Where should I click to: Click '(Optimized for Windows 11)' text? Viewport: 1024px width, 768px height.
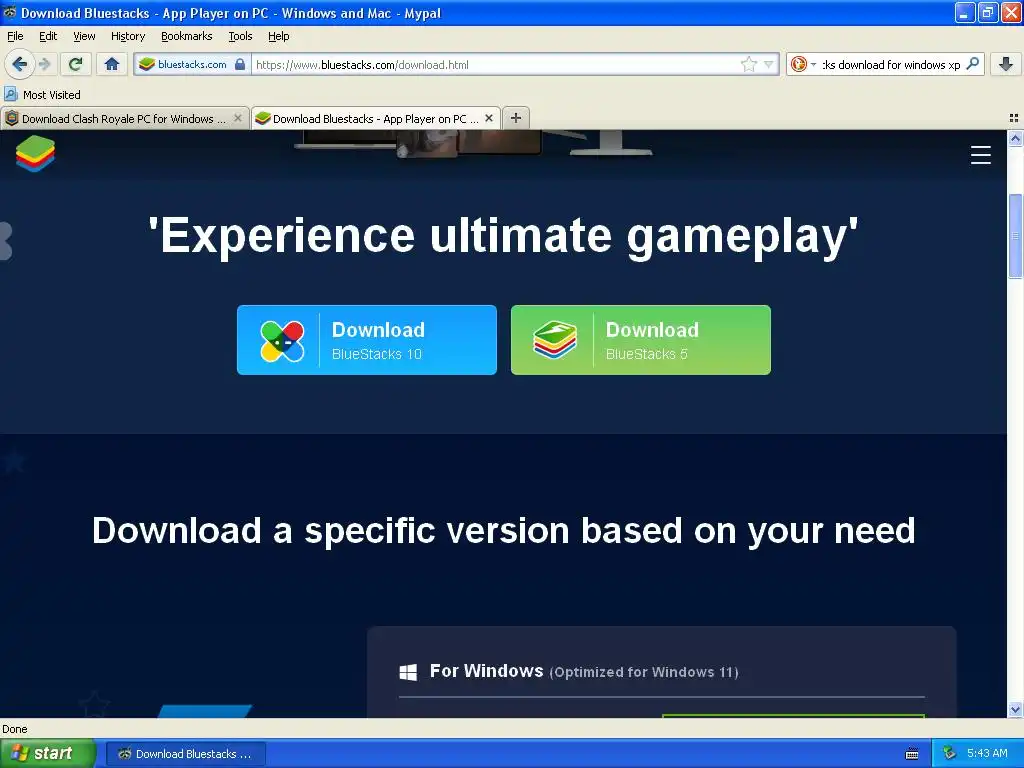pyautogui.click(x=644, y=672)
